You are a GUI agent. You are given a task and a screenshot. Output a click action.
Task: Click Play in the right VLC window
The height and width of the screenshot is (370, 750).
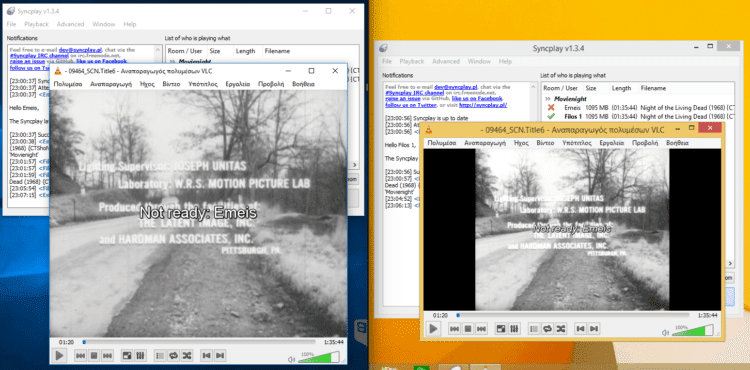(433, 328)
